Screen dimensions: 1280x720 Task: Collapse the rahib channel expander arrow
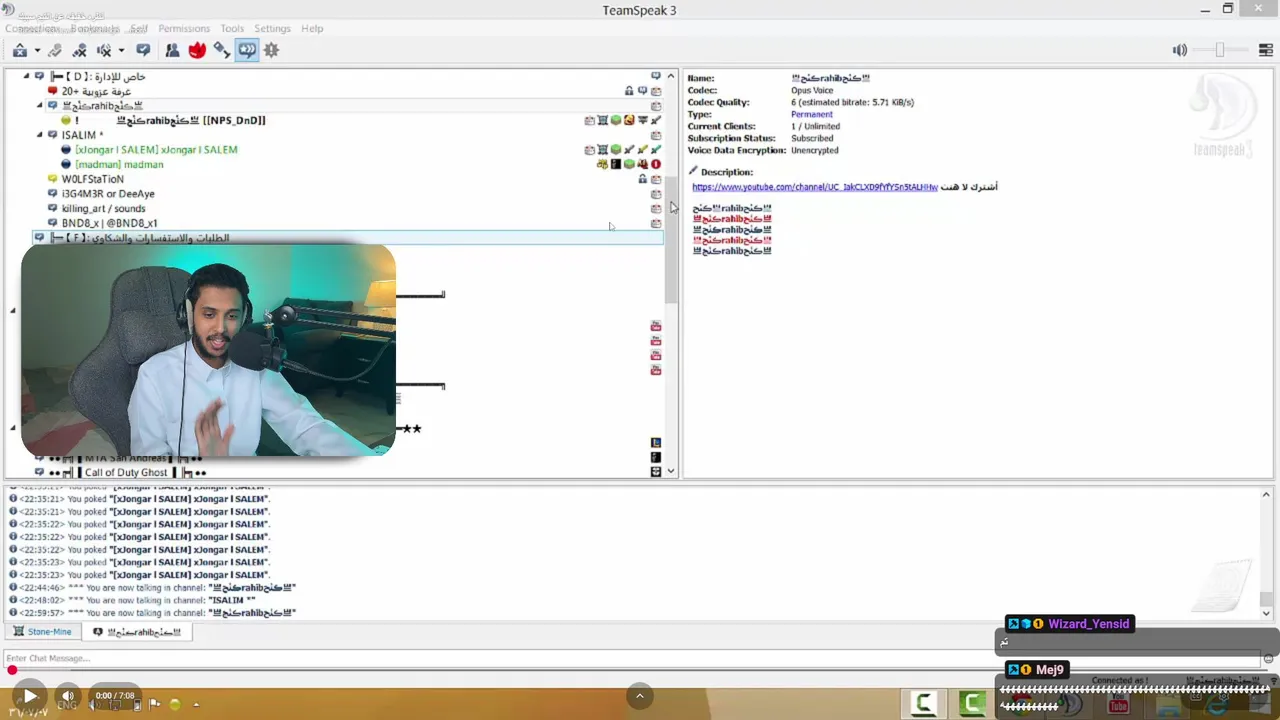tap(40, 105)
